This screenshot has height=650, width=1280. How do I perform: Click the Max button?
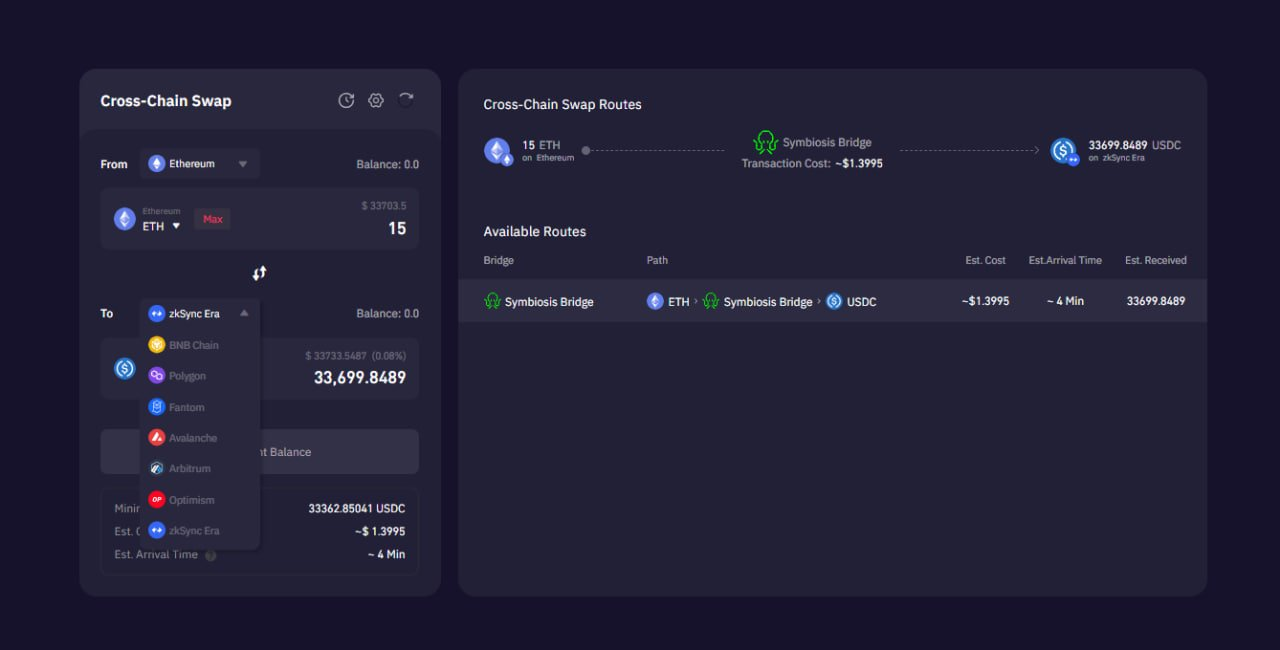(213, 219)
